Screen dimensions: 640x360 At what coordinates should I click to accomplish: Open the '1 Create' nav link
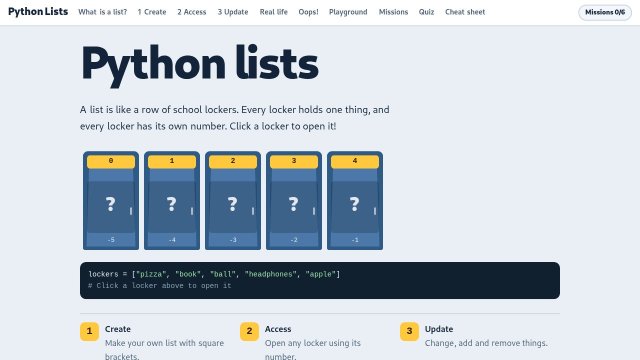[x=152, y=12]
